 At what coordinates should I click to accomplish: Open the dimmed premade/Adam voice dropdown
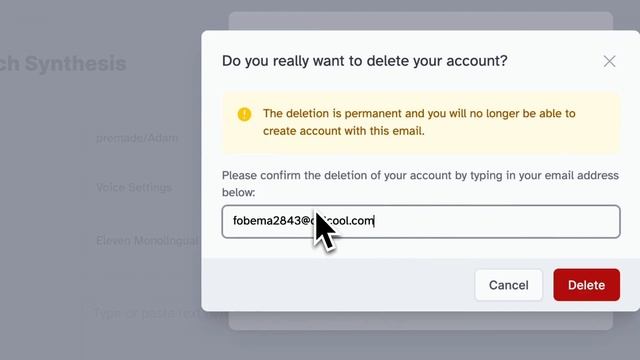tap(137, 138)
